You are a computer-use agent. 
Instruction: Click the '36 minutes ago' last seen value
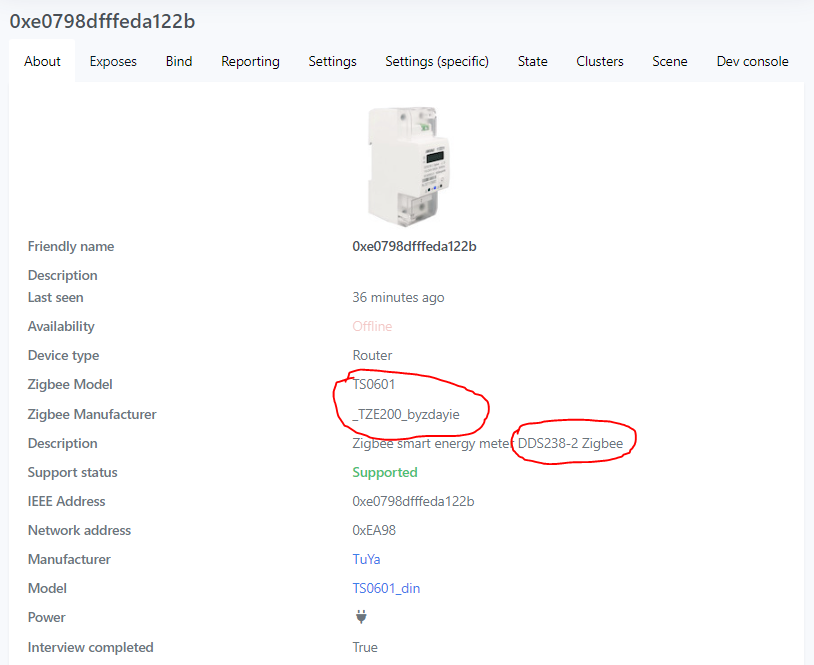pos(398,297)
